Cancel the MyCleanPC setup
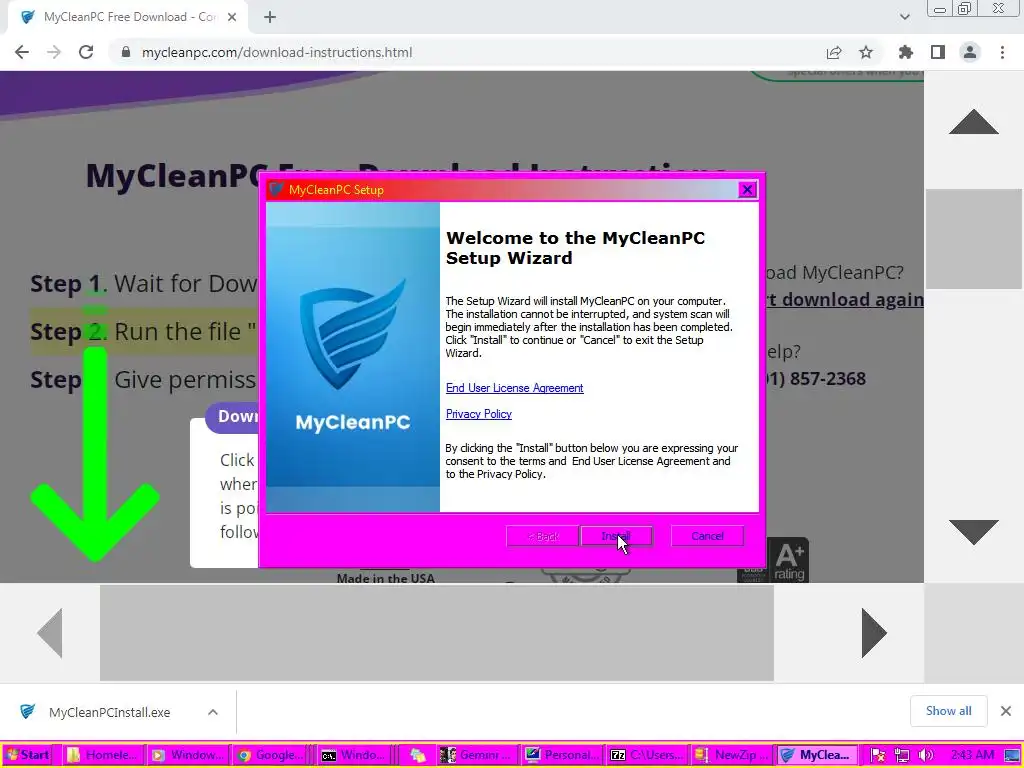This screenshot has width=1024, height=768. pos(707,536)
